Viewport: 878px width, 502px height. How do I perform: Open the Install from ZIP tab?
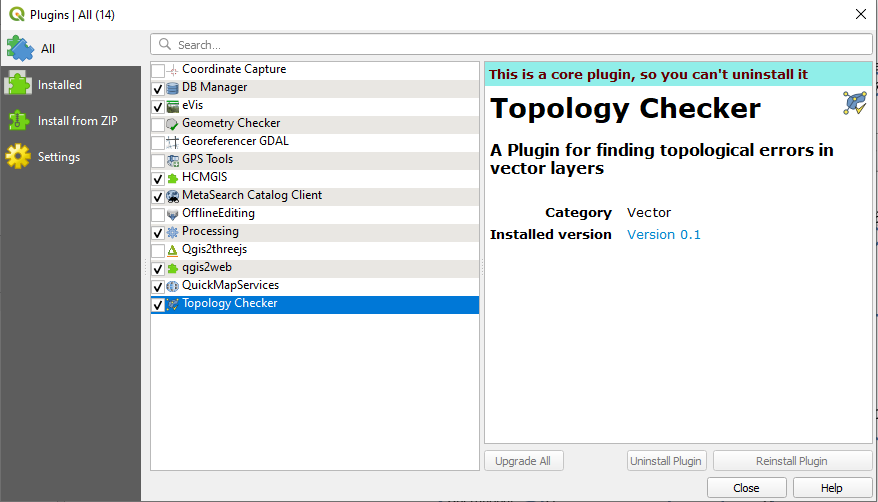tap(71, 120)
